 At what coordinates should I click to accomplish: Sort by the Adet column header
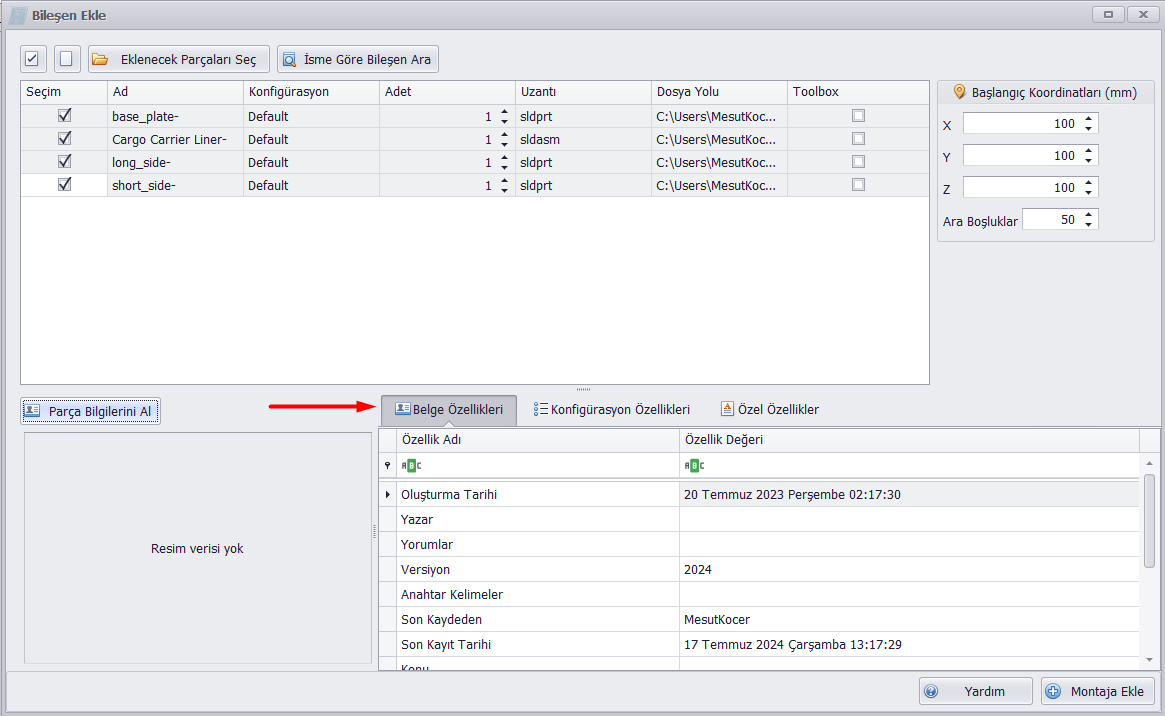coord(447,92)
